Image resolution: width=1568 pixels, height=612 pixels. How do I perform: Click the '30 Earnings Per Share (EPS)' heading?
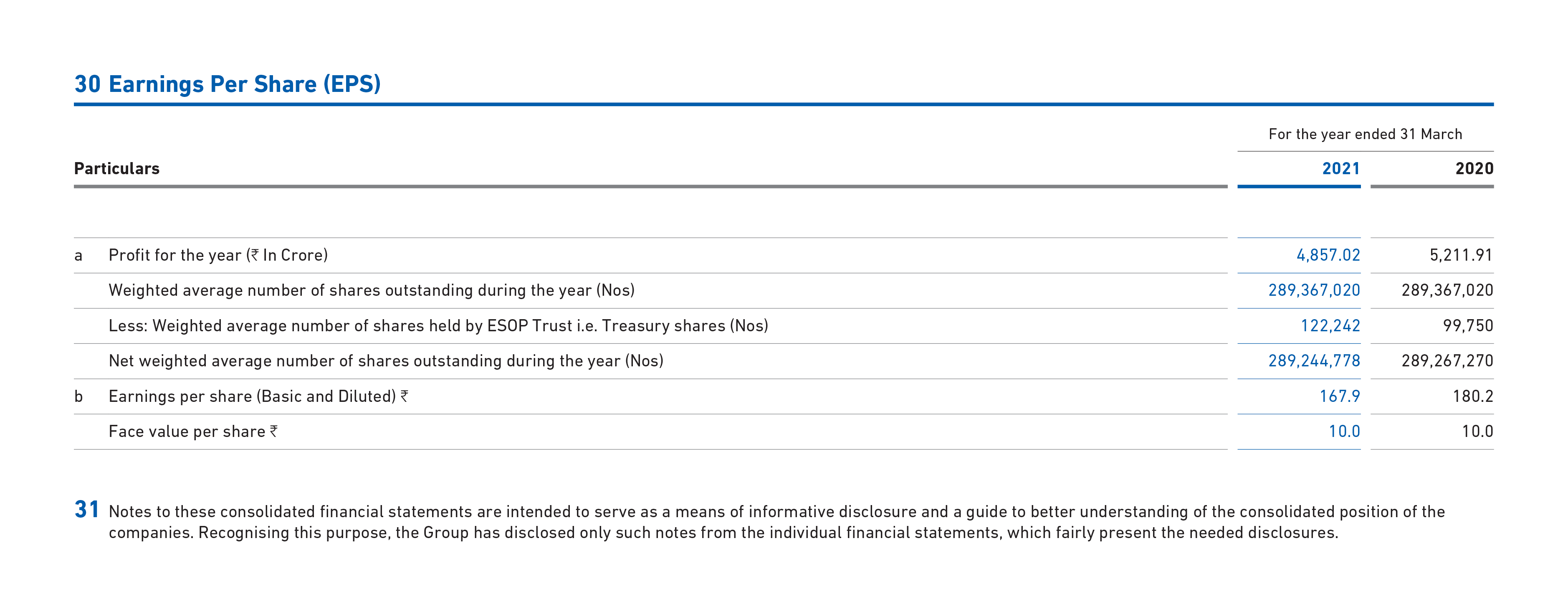coord(227,84)
